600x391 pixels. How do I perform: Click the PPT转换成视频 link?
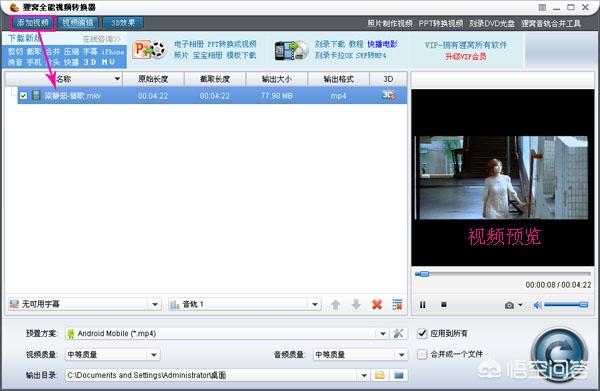tap(232, 44)
